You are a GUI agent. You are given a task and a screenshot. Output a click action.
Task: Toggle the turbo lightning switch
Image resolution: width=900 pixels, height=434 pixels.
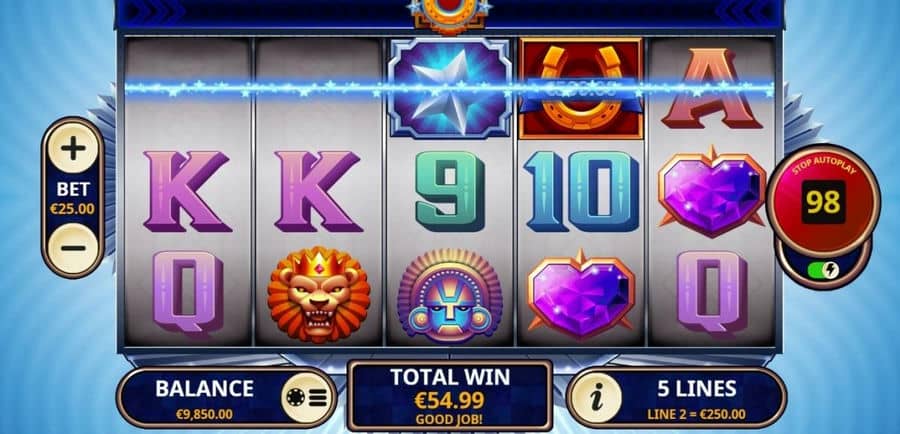point(823,270)
